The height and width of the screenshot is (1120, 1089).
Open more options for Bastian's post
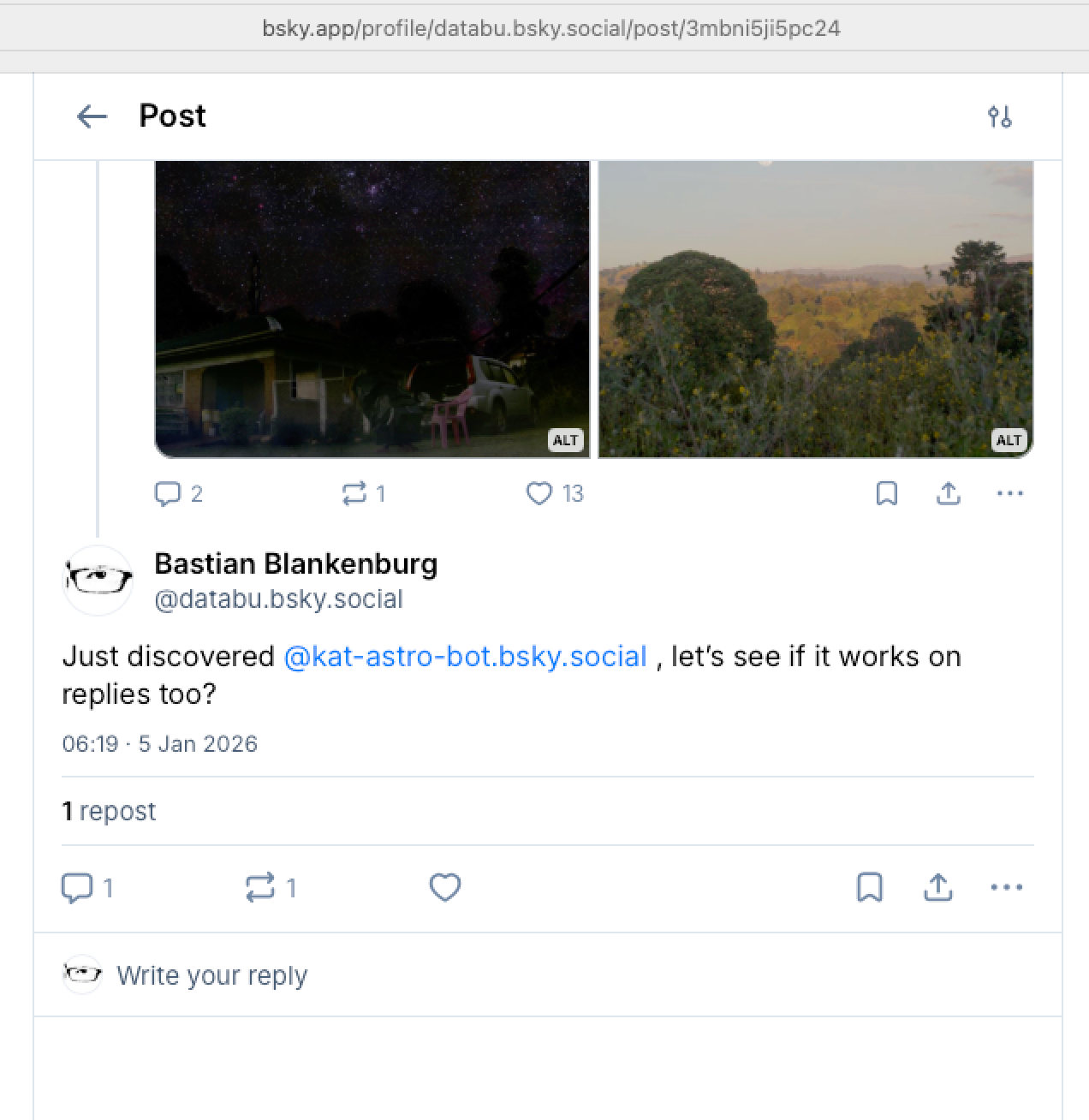coord(1006,887)
